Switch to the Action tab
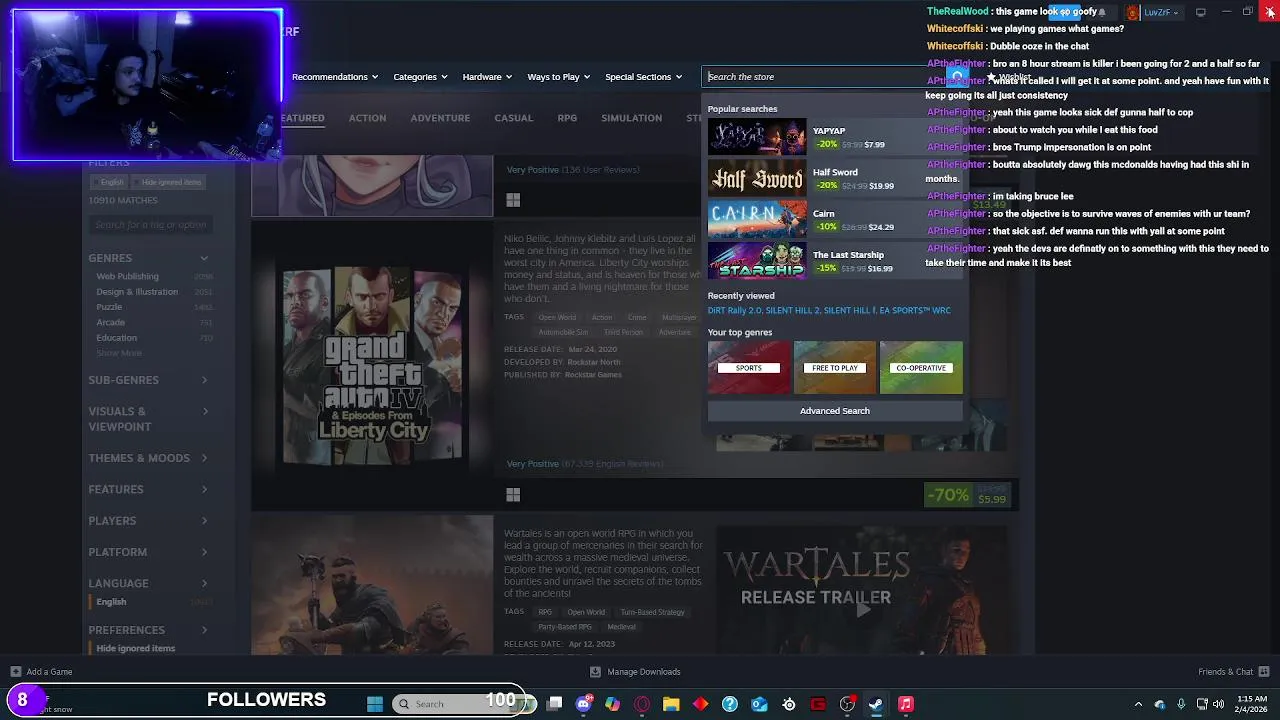The width and height of the screenshot is (1280, 720). click(367, 118)
